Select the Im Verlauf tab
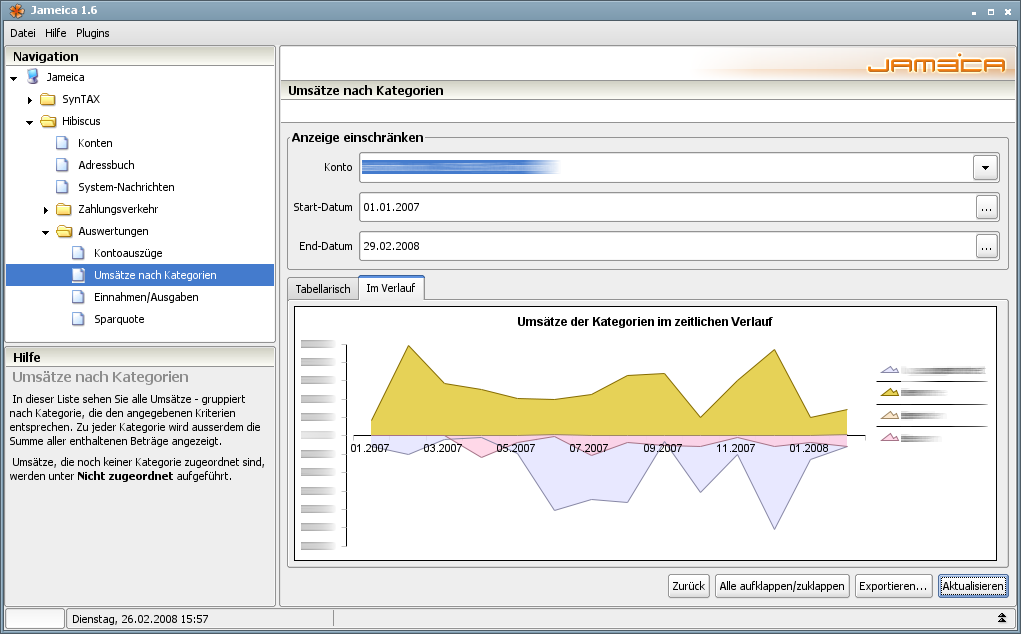1021x634 pixels. (391, 288)
